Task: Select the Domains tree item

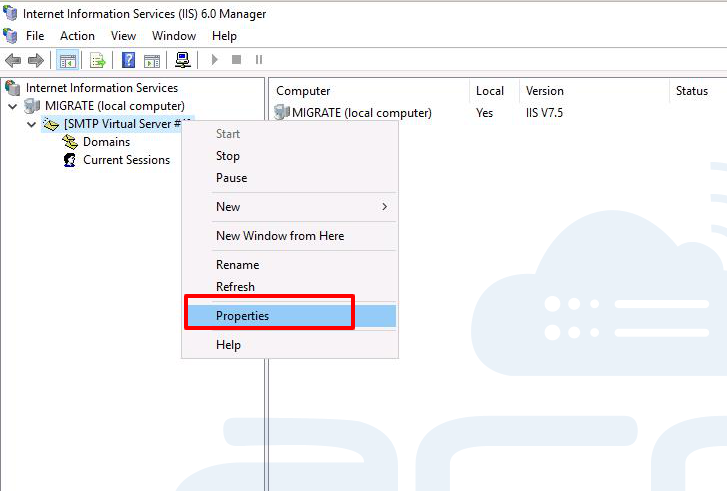Action: pyautogui.click(x=106, y=142)
